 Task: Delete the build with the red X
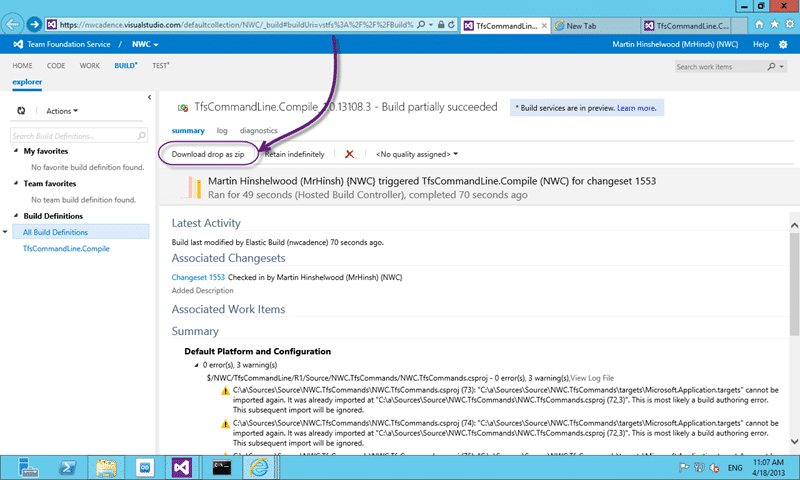pos(349,154)
